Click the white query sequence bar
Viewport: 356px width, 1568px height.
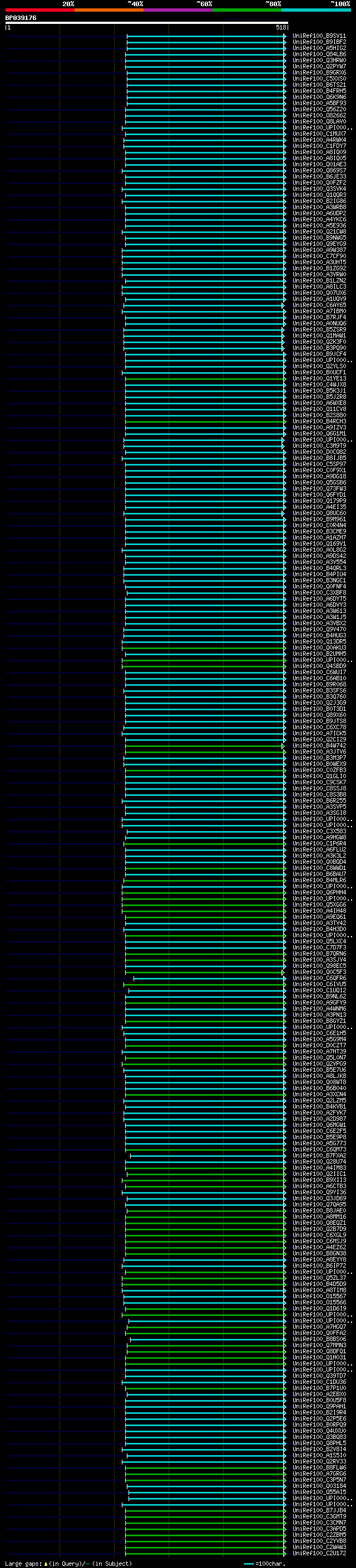coord(147,22)
